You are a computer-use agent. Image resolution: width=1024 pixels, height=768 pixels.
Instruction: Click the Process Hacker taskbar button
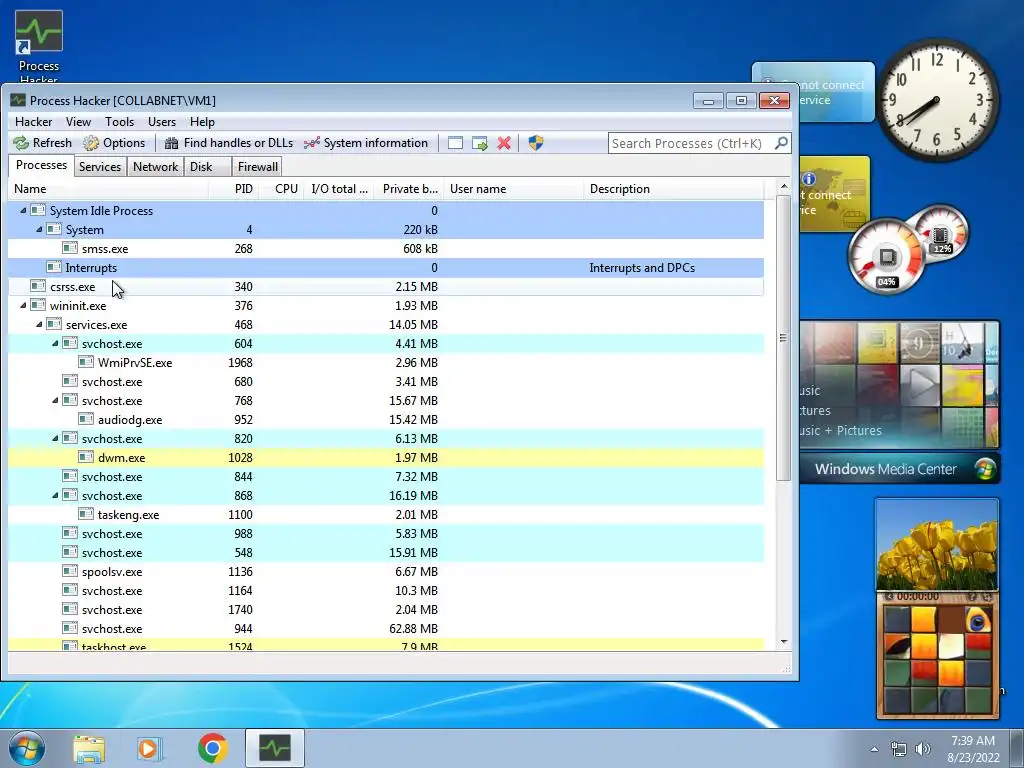pyautogui.click(x=275, y=748)
